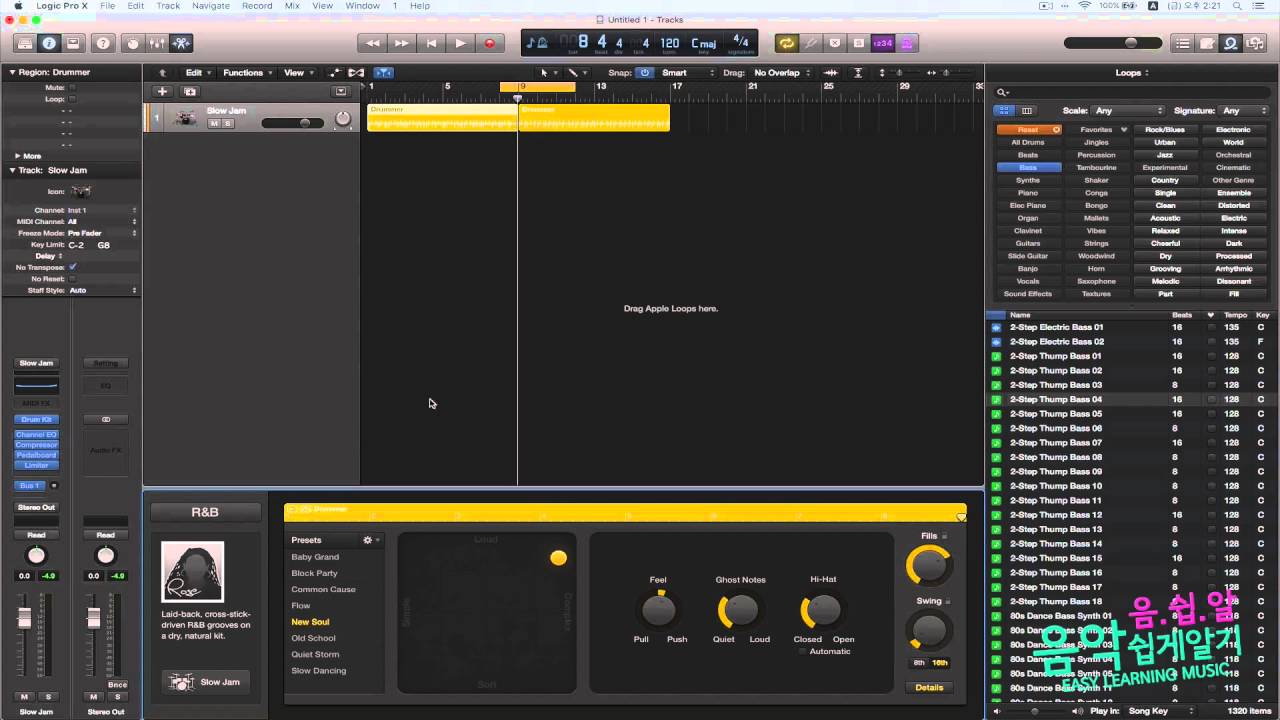Open Quick Help question mark button

point(103,43)
